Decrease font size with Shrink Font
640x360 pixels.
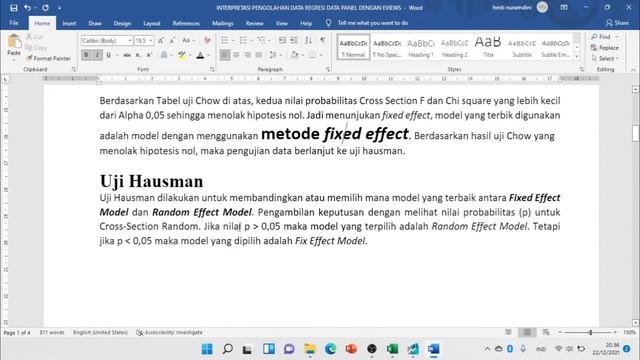coord(172,40)
